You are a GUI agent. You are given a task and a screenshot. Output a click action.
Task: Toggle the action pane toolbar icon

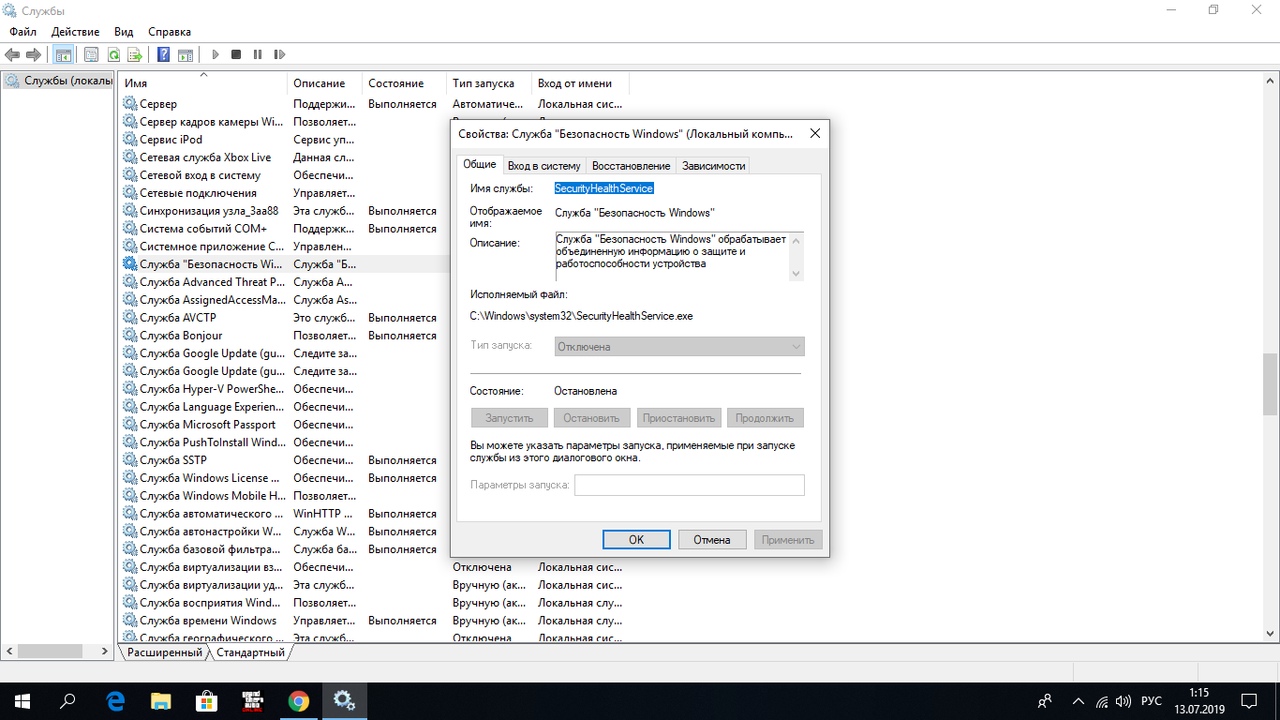(185, 55)
